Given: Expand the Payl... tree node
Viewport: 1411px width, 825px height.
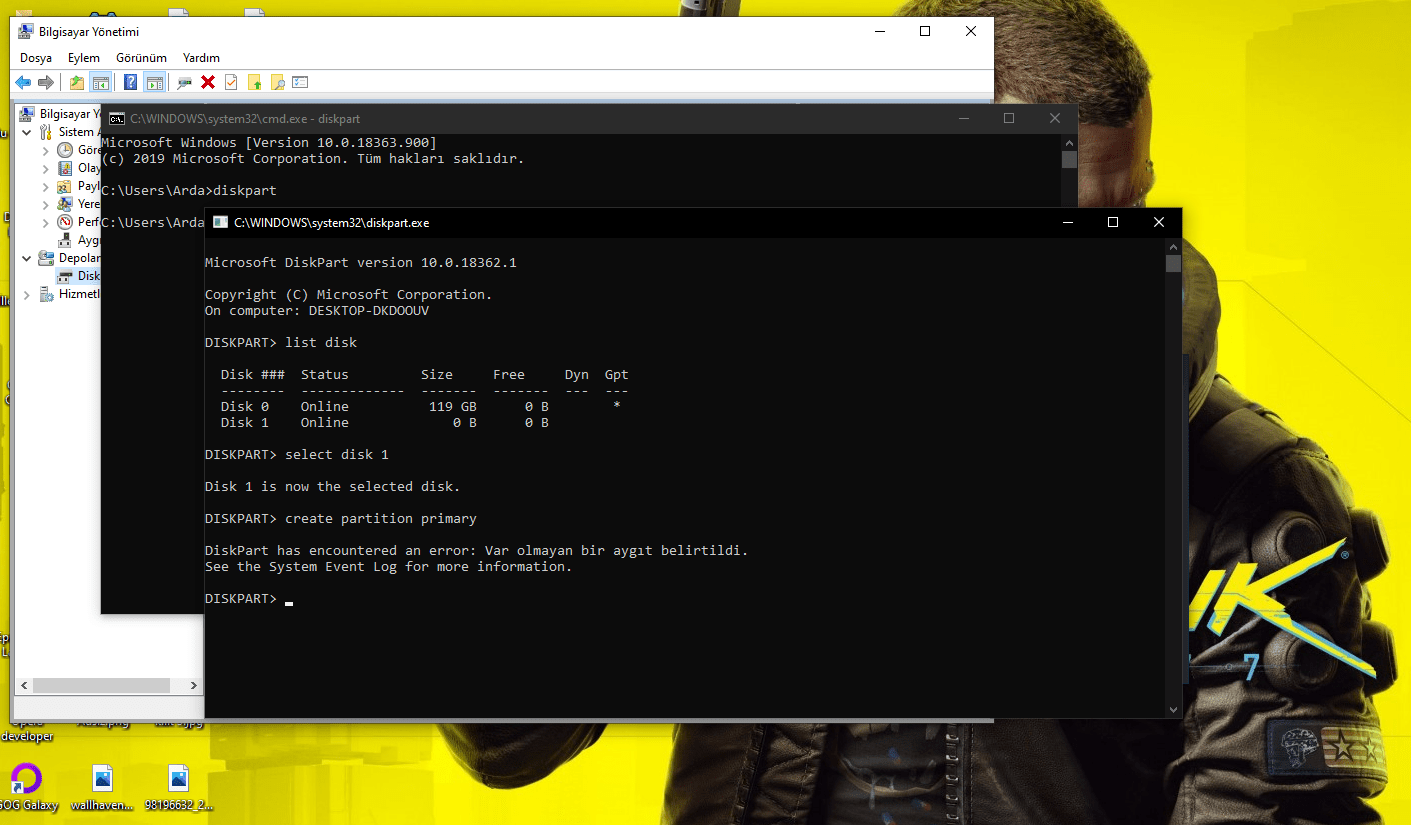Looking at the screenshot, I should point(45,186).
